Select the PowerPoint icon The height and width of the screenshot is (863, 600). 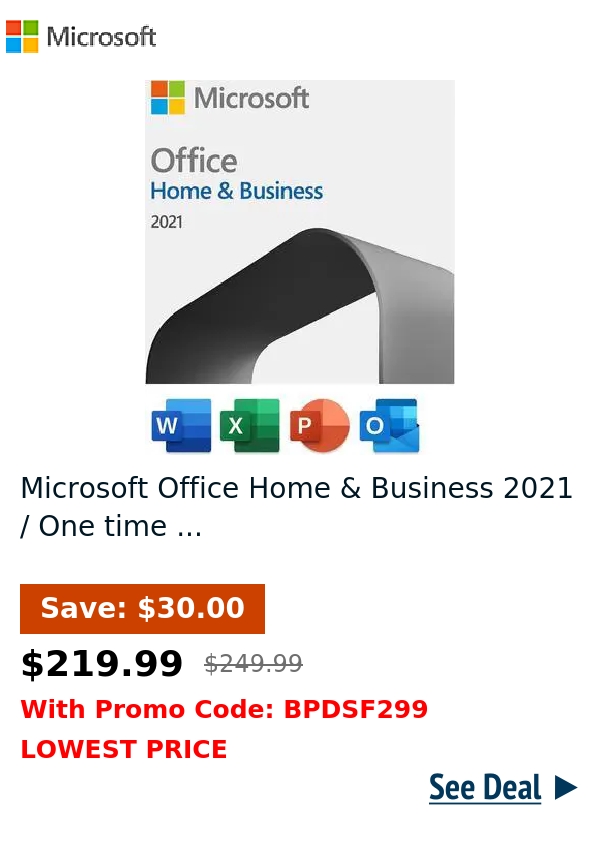320,424
